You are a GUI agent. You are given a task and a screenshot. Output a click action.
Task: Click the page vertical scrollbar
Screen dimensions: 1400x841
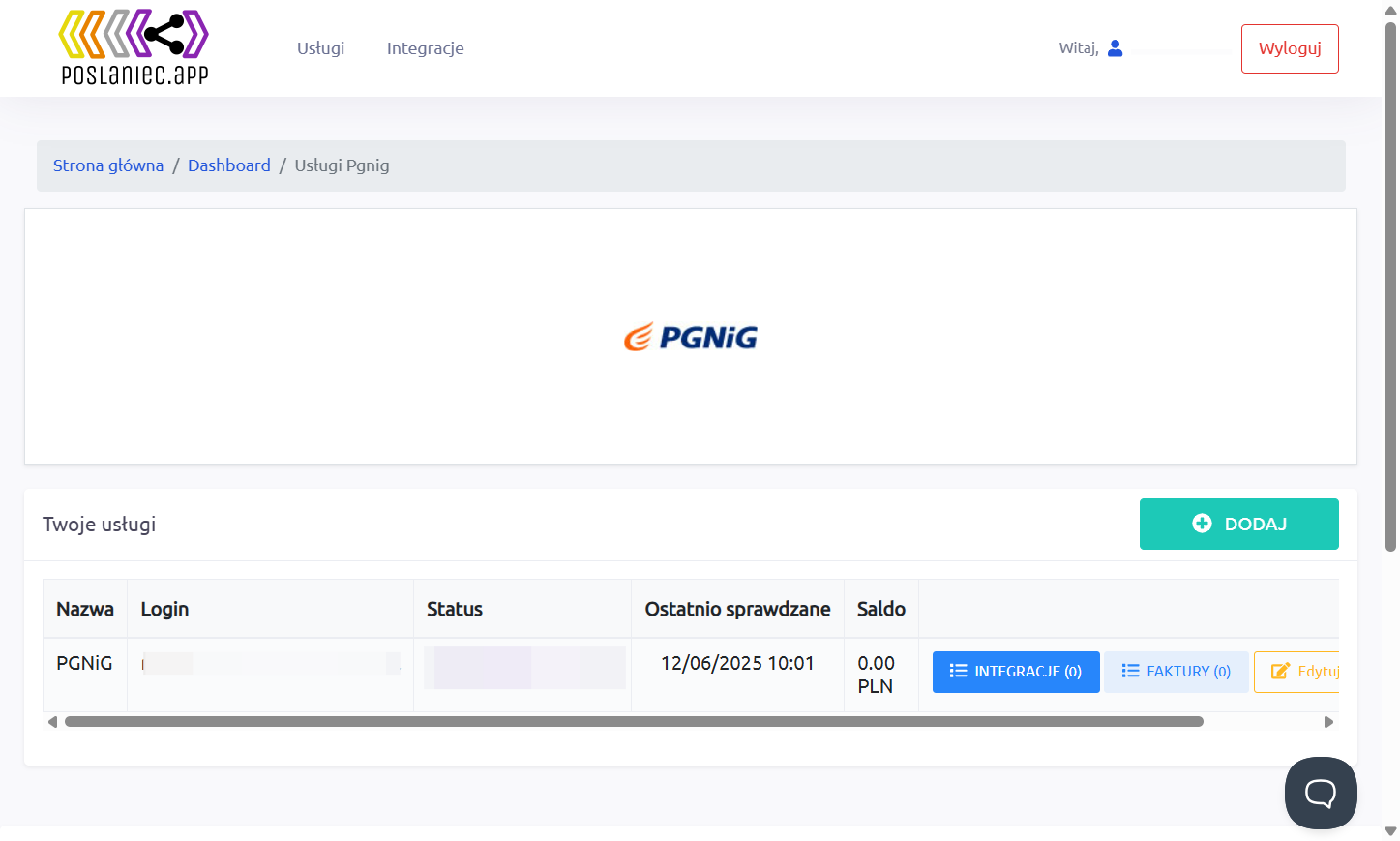(1390, 286)
